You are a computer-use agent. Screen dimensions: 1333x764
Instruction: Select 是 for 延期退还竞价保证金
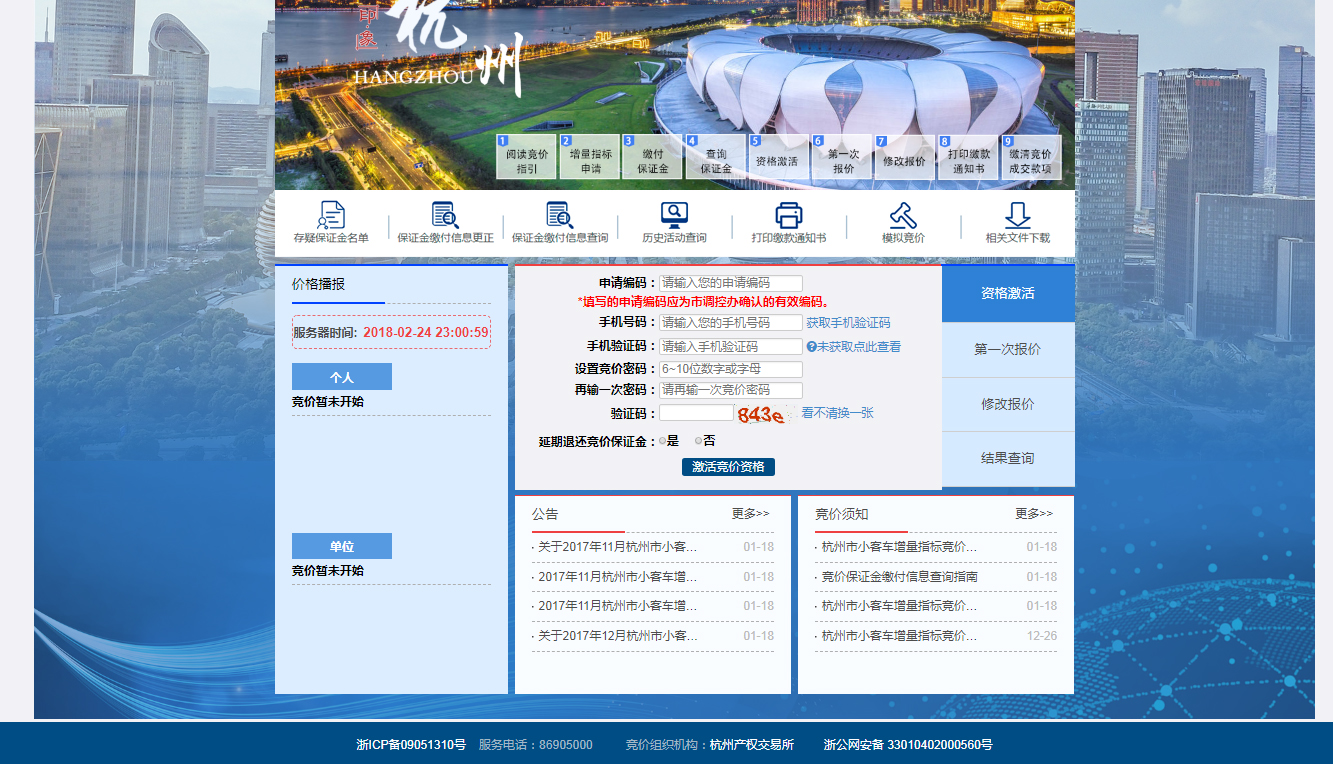pyautogui.click(x=663, y=441)
